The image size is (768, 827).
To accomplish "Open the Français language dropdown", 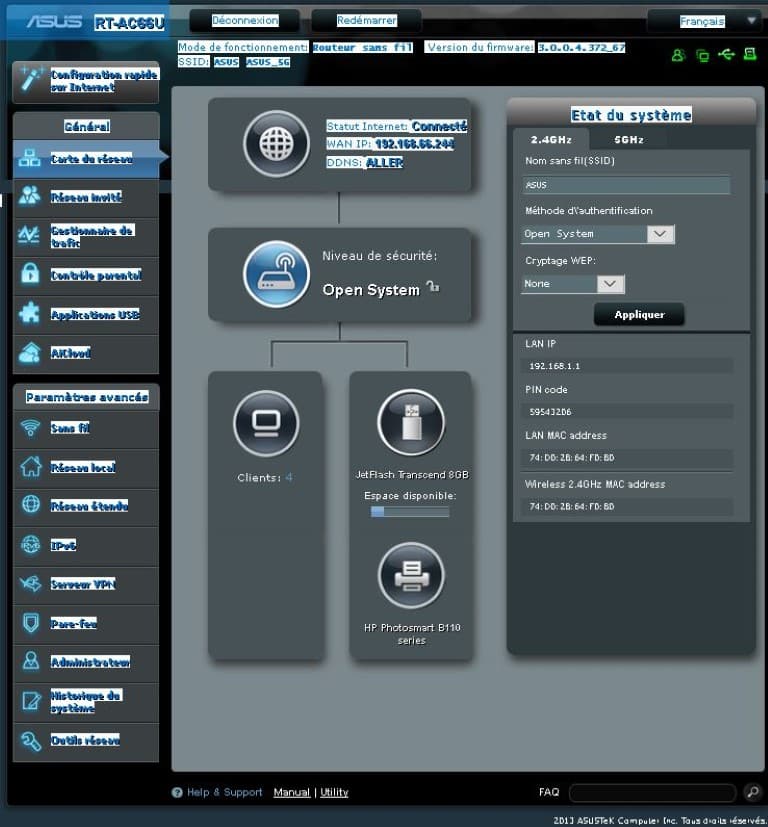I will [x=706, y=21].
